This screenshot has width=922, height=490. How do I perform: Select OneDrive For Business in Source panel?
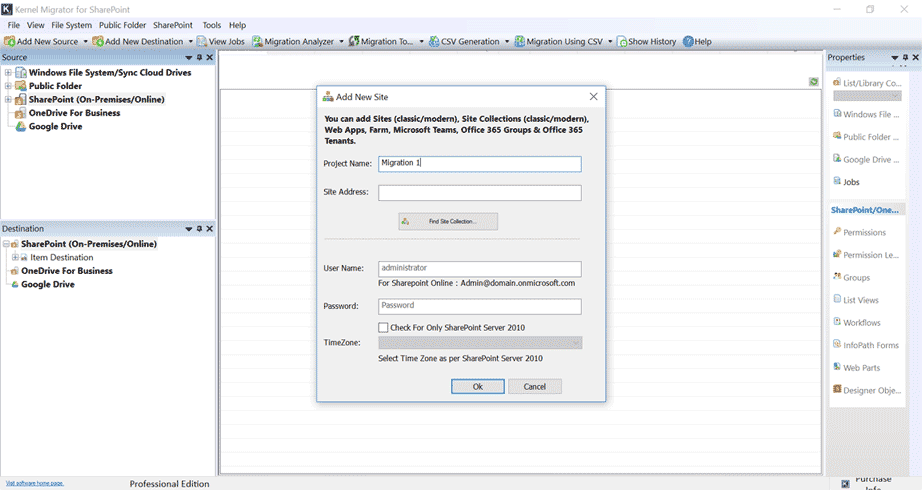click(74, 113)
